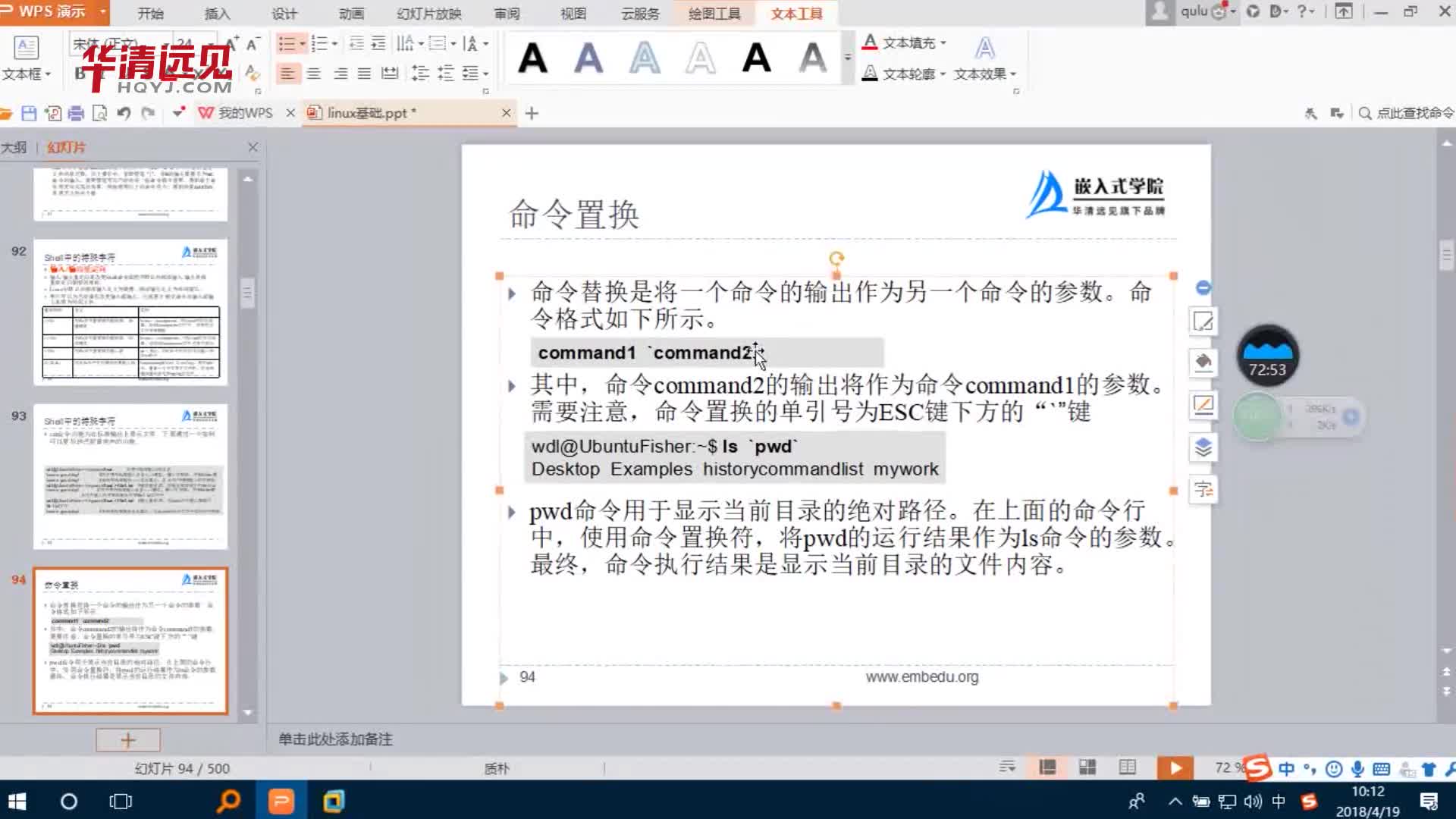Screen dimensions: 1456x819
Task: Click 单击此处添加备注 notes area
Action: tap(335, 739)
